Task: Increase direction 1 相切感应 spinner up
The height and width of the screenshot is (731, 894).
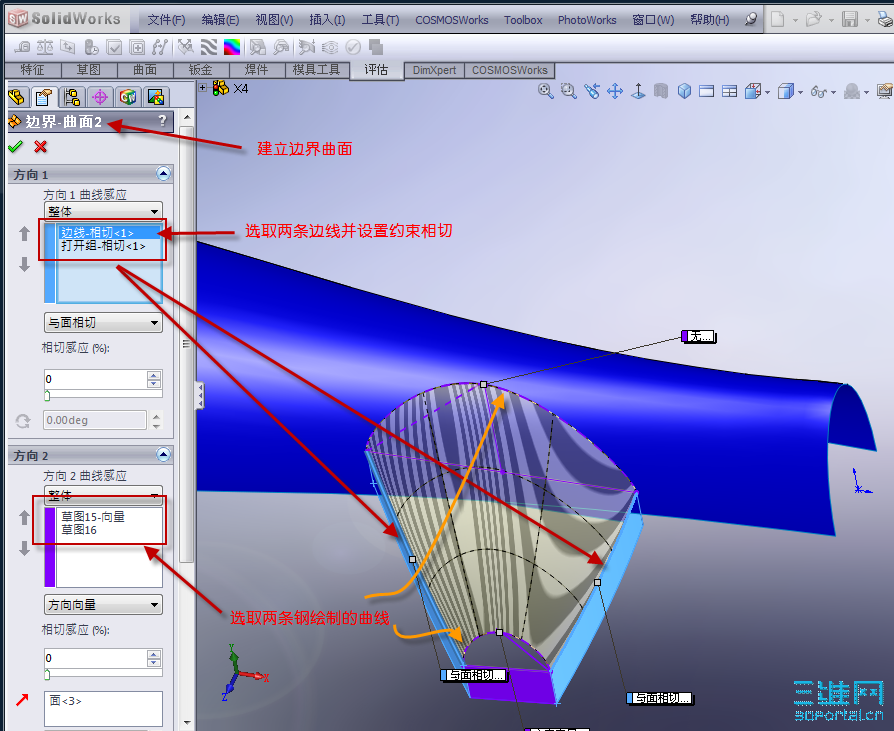Action: 154,375
